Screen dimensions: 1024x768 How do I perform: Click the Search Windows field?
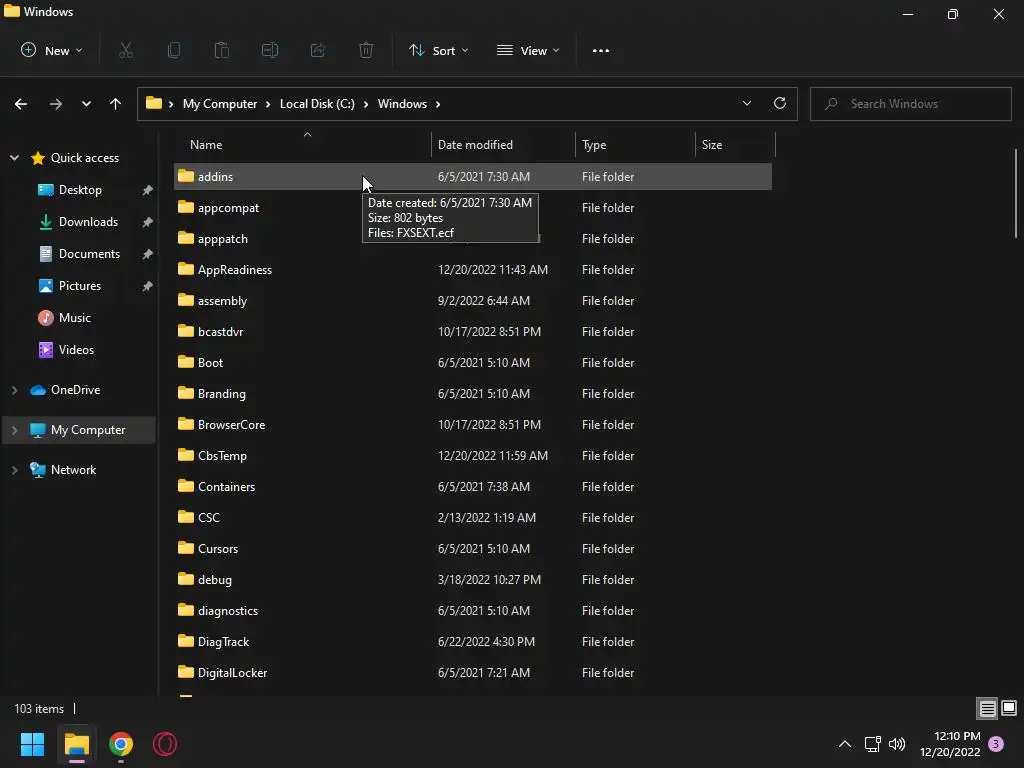point(910,104)
